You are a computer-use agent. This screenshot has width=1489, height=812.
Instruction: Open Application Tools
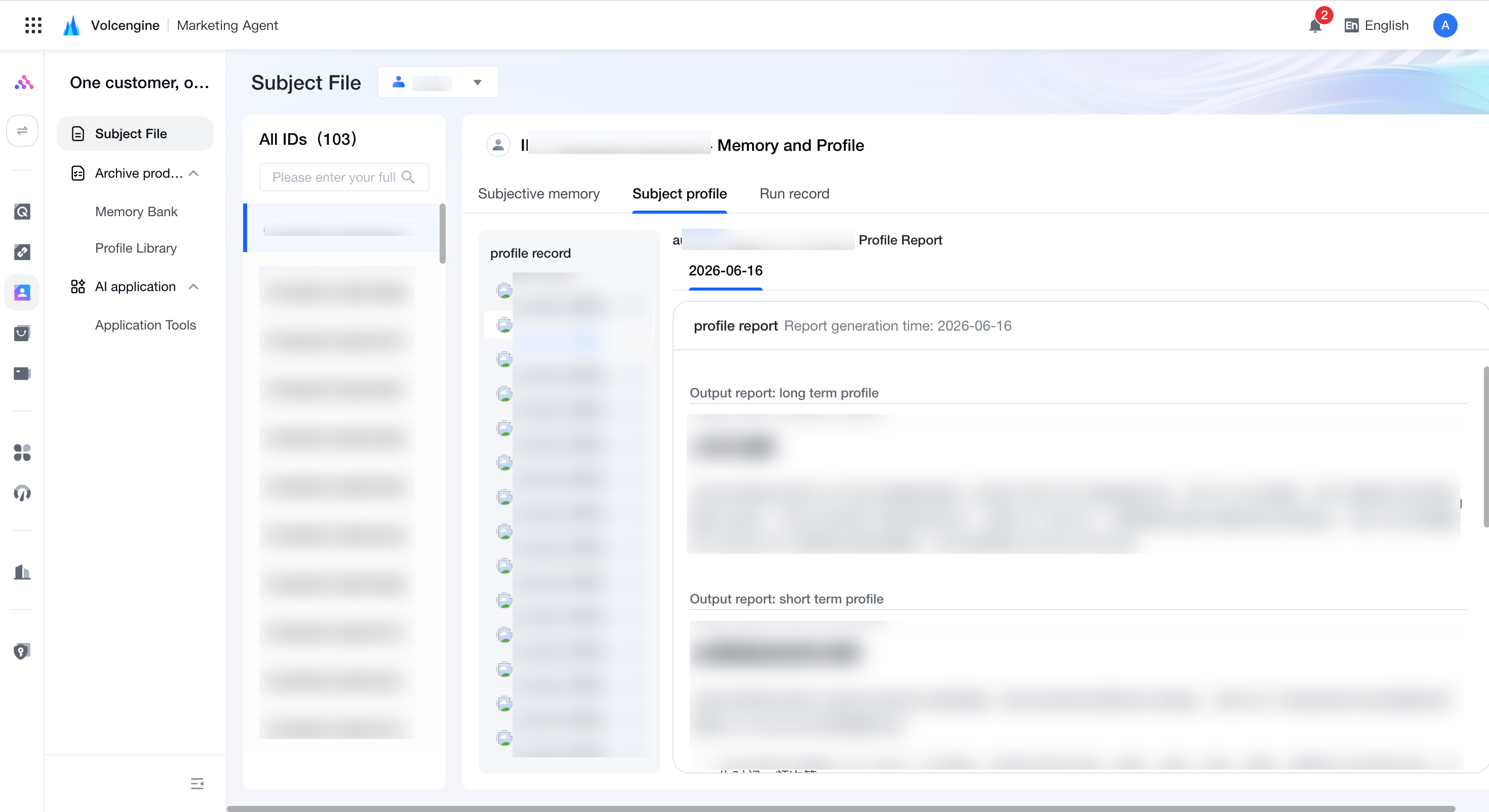pyautogui.click(x=146, y=325)
